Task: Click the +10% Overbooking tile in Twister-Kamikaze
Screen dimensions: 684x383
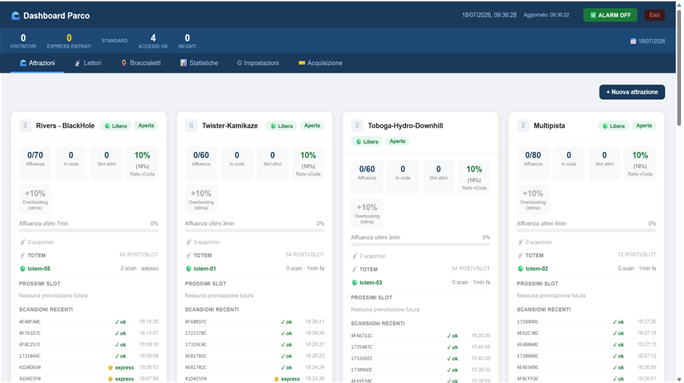Action: click(x=201, y=199)
